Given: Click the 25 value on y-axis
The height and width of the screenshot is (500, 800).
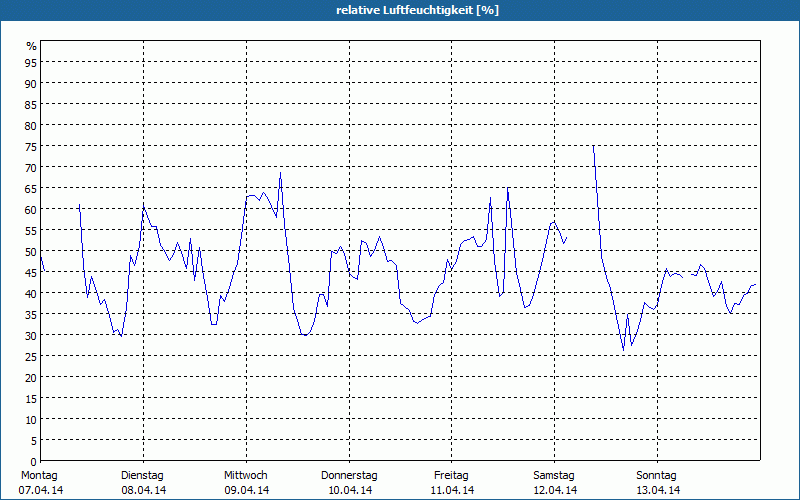Looking at the screenshot, I should [x=31, y=357].
